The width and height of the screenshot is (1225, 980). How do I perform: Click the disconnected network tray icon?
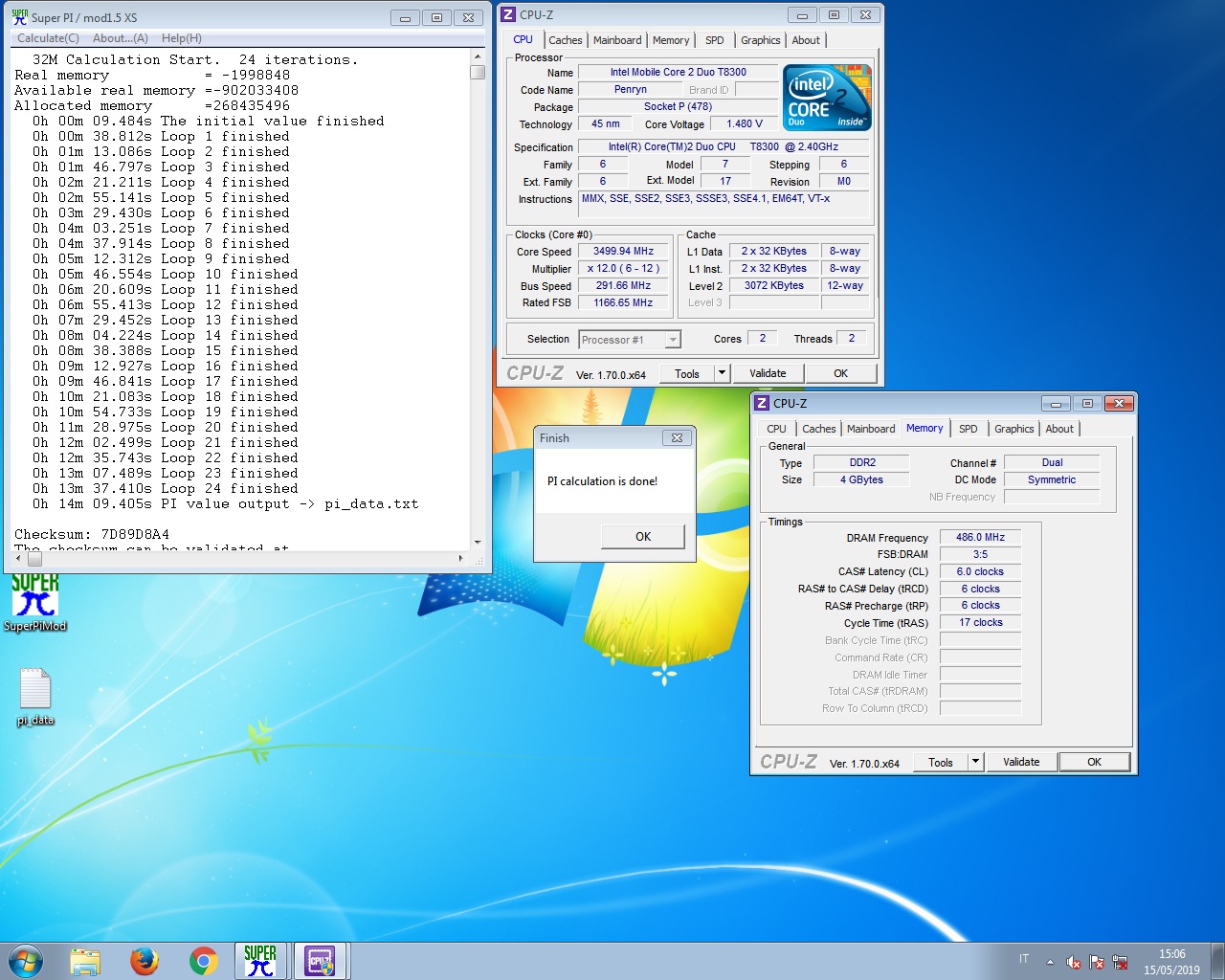(1120, 962)
